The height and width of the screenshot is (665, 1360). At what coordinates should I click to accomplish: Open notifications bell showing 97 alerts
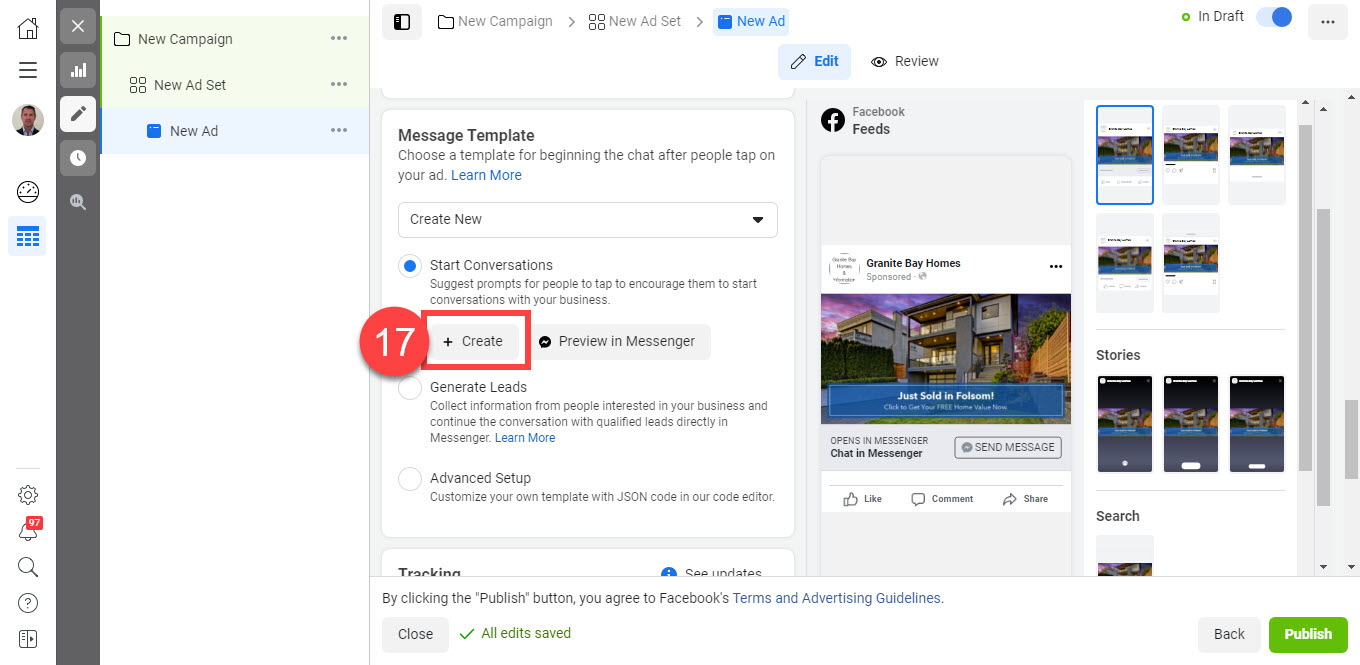[x=27, y=531]
